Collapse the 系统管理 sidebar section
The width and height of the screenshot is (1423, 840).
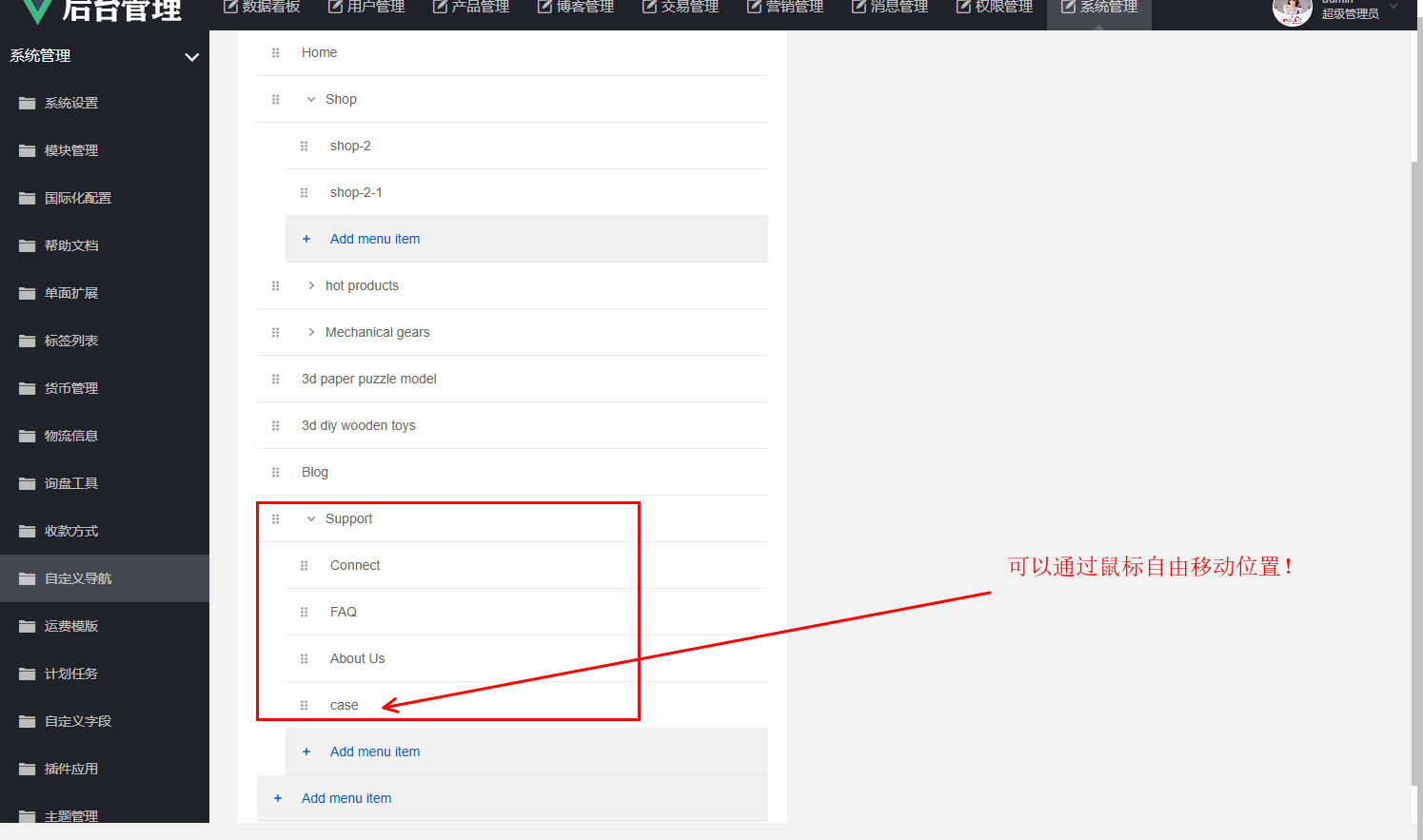point(191,57)
